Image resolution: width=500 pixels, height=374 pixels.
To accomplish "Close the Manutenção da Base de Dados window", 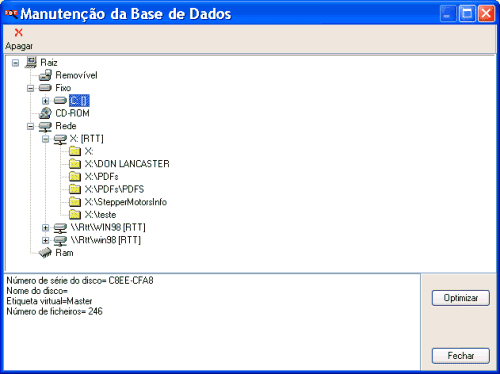I will click(486, 14).
